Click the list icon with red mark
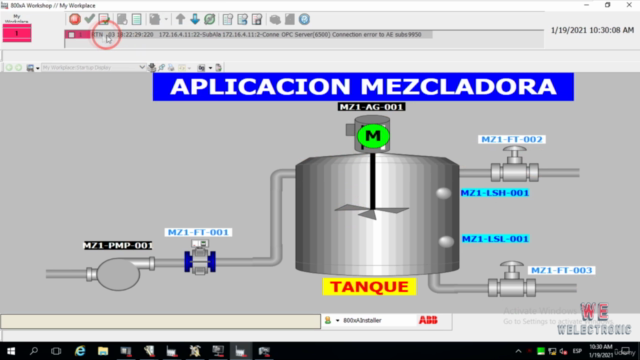The image size is (640, 360). 257,19
